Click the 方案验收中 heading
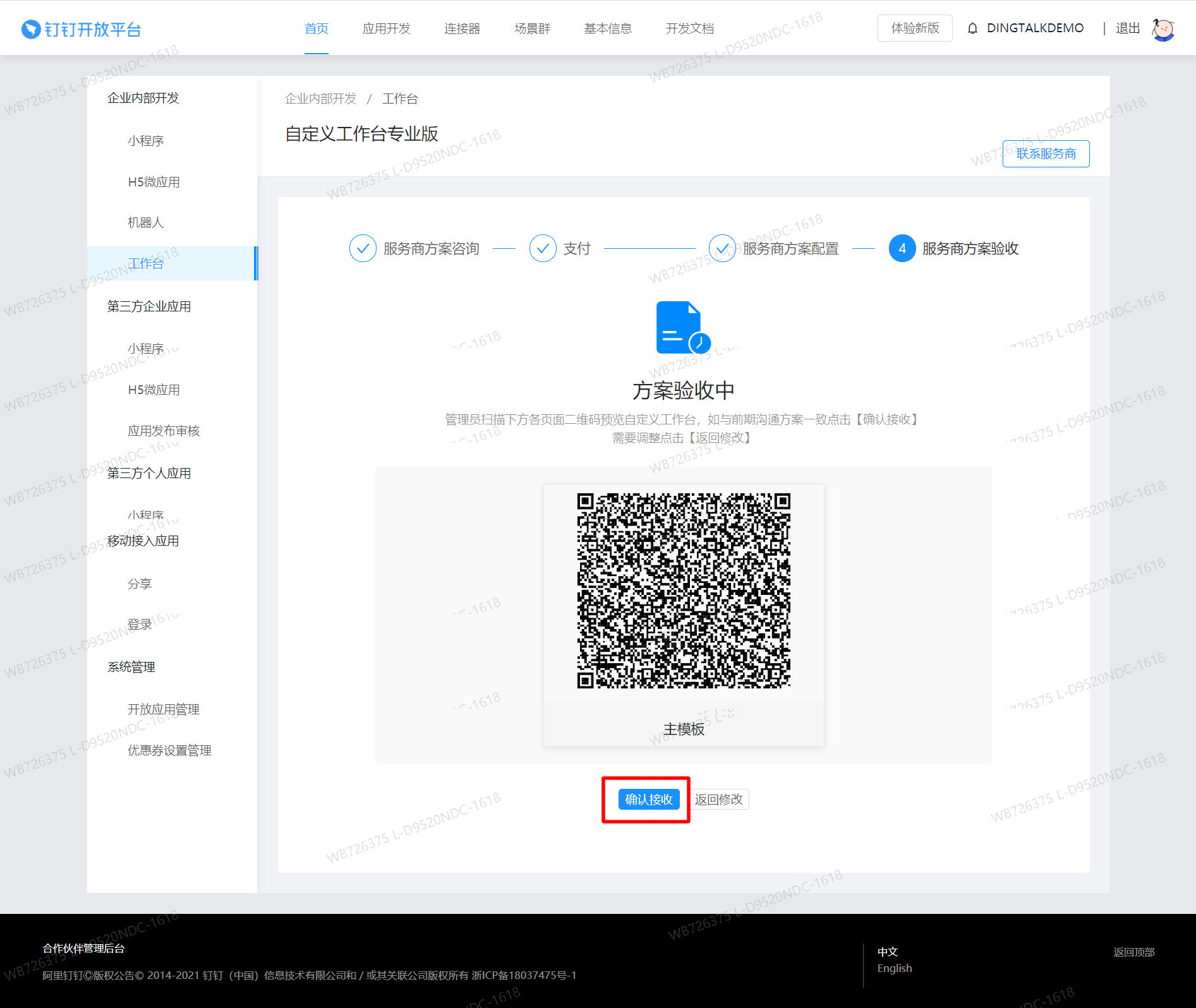The height and width of the screenshot is (1008, 1196). 684,390
